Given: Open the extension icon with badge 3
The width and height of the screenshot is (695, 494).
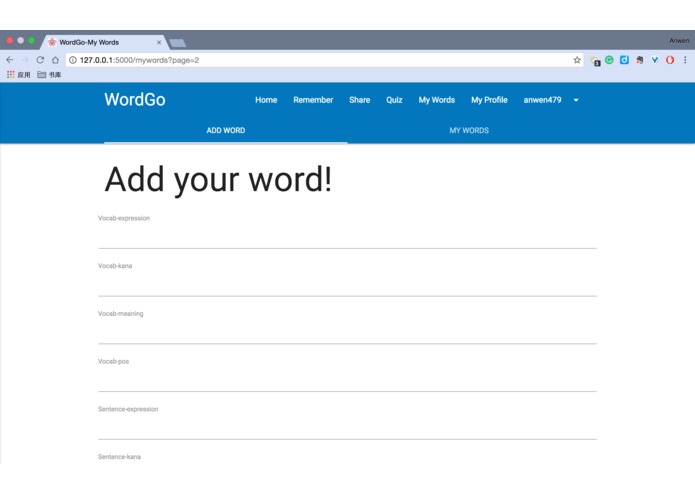Looking at the screenshot, I should (x=595, y=61).
